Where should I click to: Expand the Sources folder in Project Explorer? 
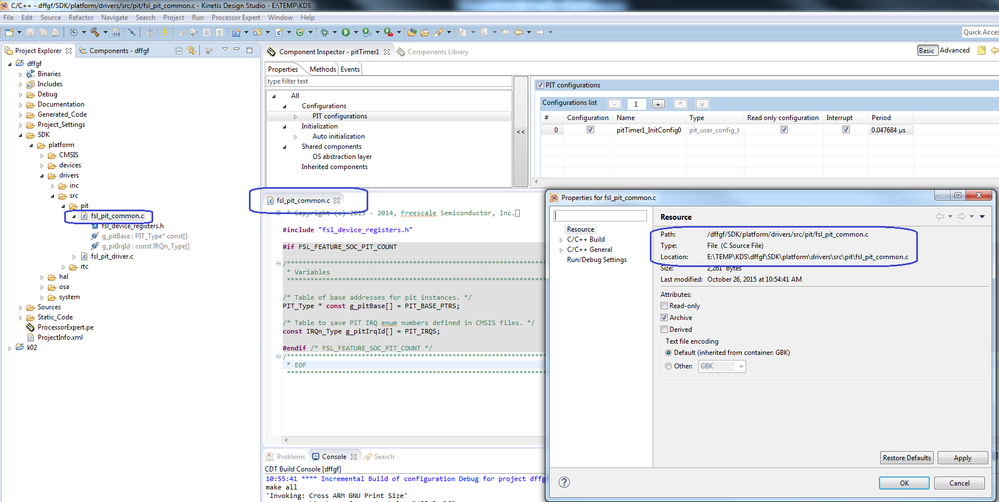(20, 307)
